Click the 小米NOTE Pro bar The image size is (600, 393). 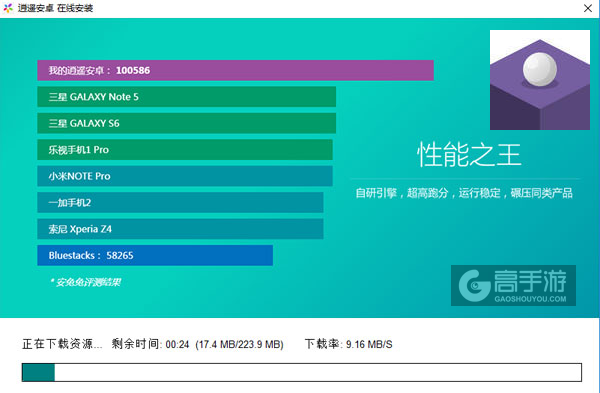click(185, 176)
